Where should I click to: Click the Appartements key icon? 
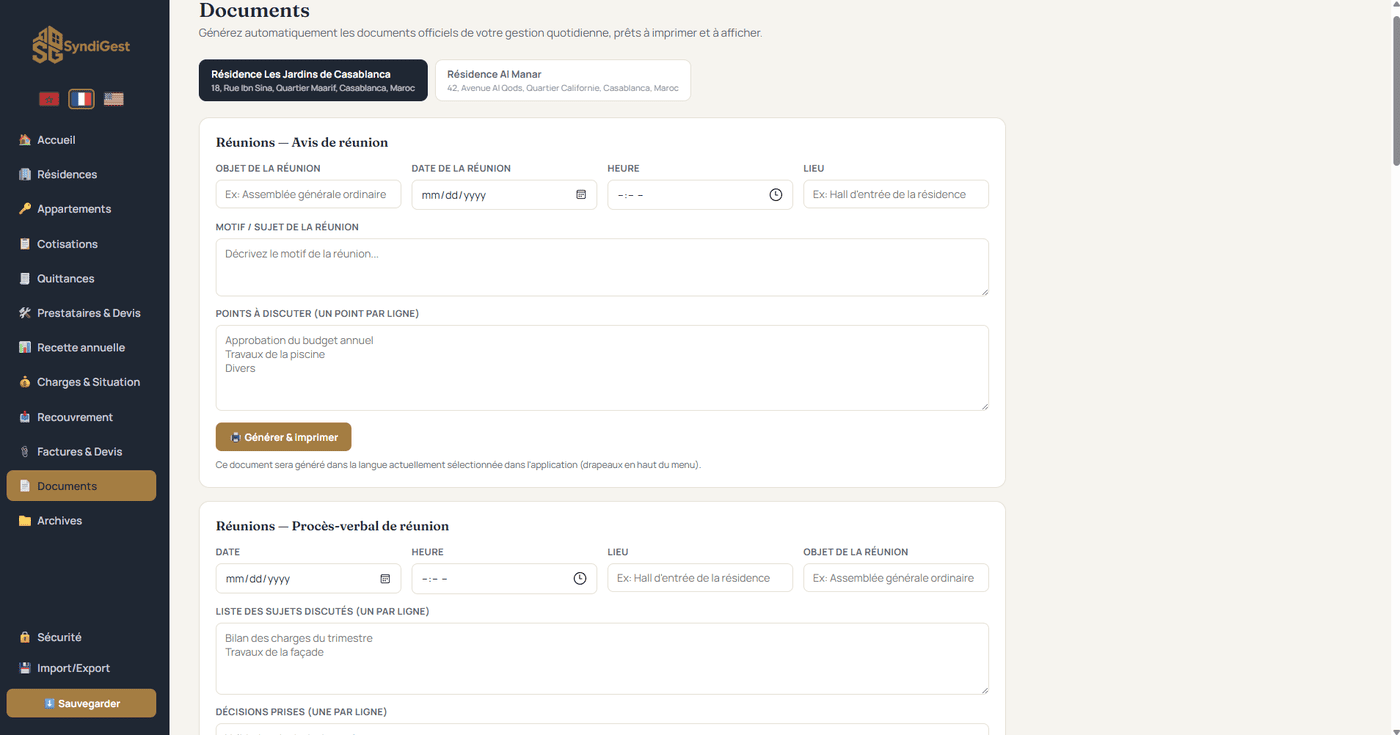pyautogui.click(x=25, y=209)
